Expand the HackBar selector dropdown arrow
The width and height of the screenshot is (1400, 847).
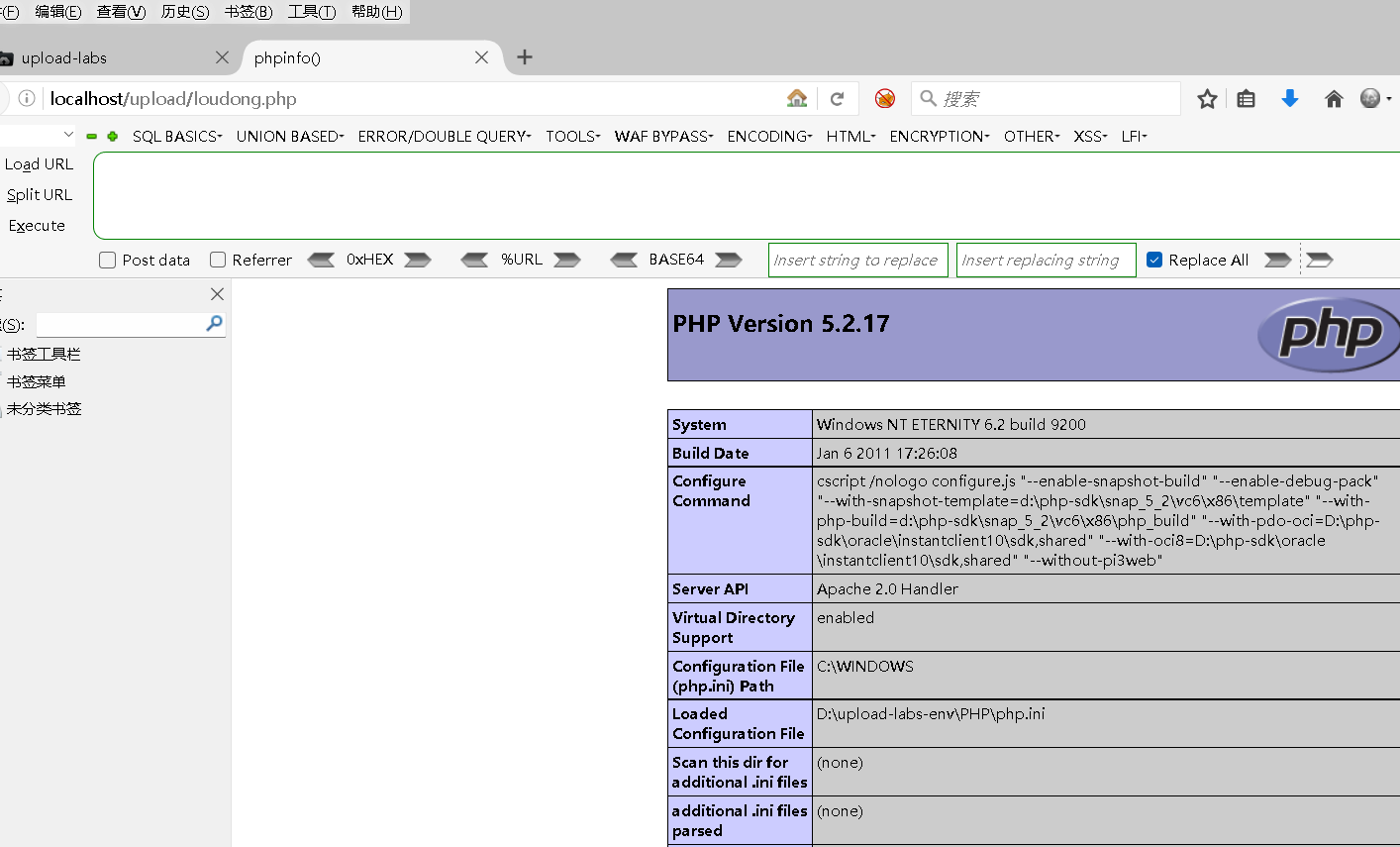click(68, 135)
